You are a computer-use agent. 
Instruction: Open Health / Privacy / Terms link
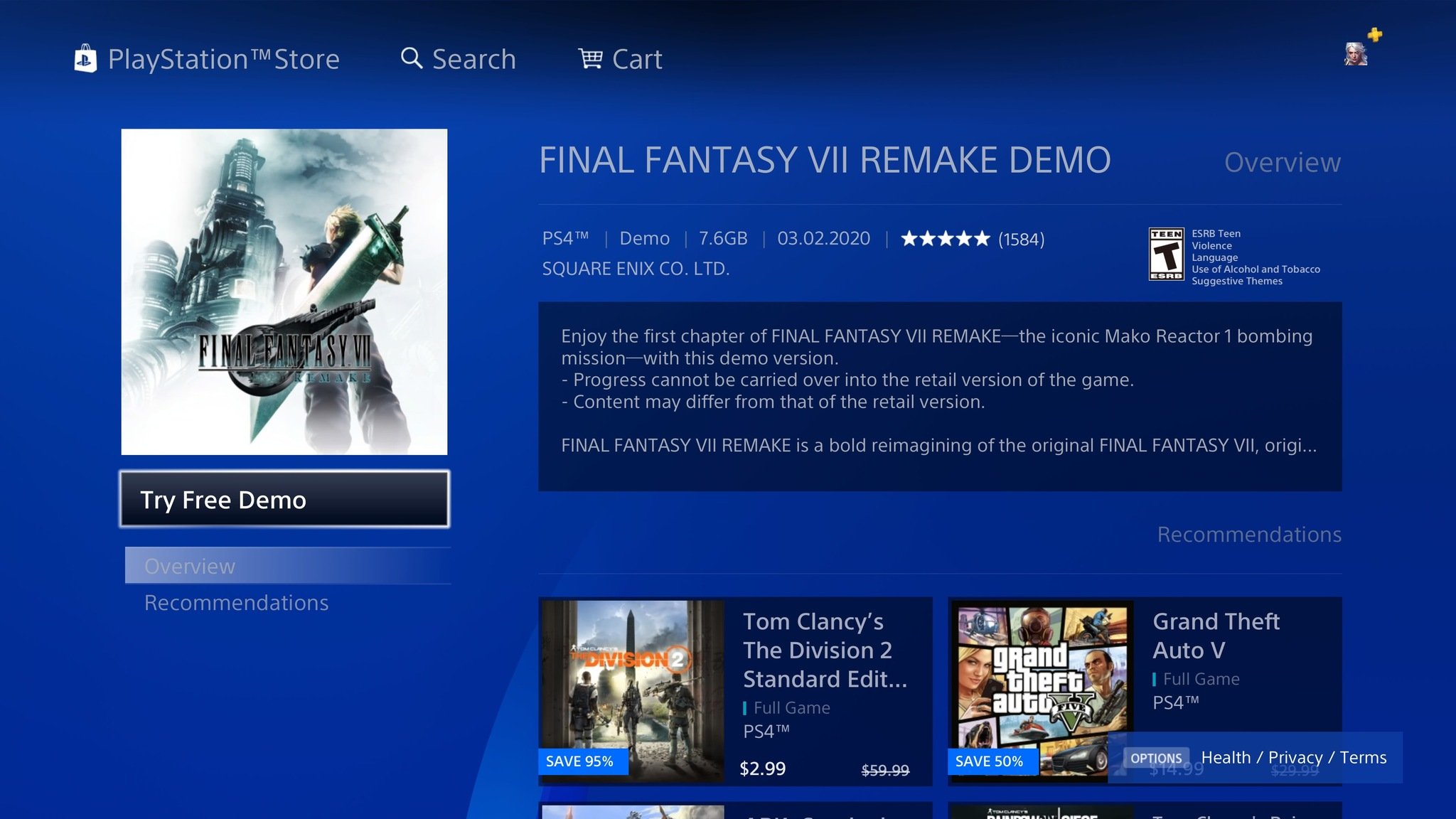pyautogui.click(x=1294, y=758)
